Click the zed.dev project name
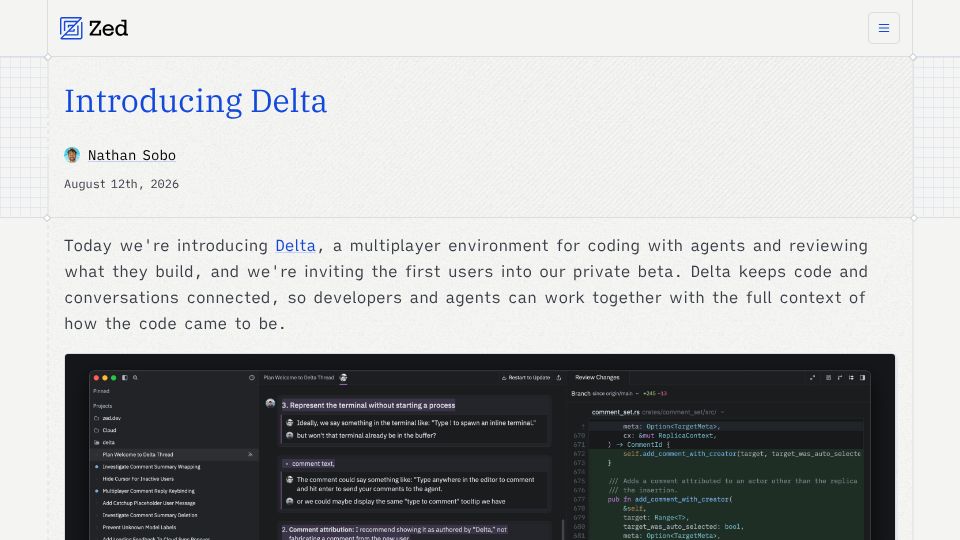Viewport: 960px width, 540px height. point(111,418)
